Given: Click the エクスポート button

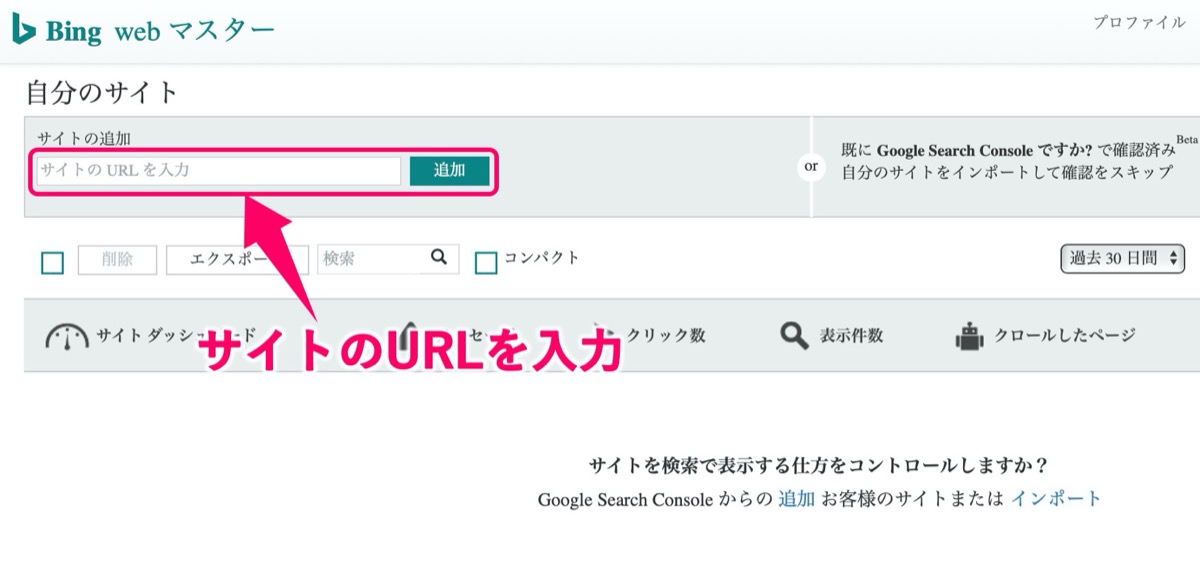Looking at the screenshot, I should (x=236, y=259).
